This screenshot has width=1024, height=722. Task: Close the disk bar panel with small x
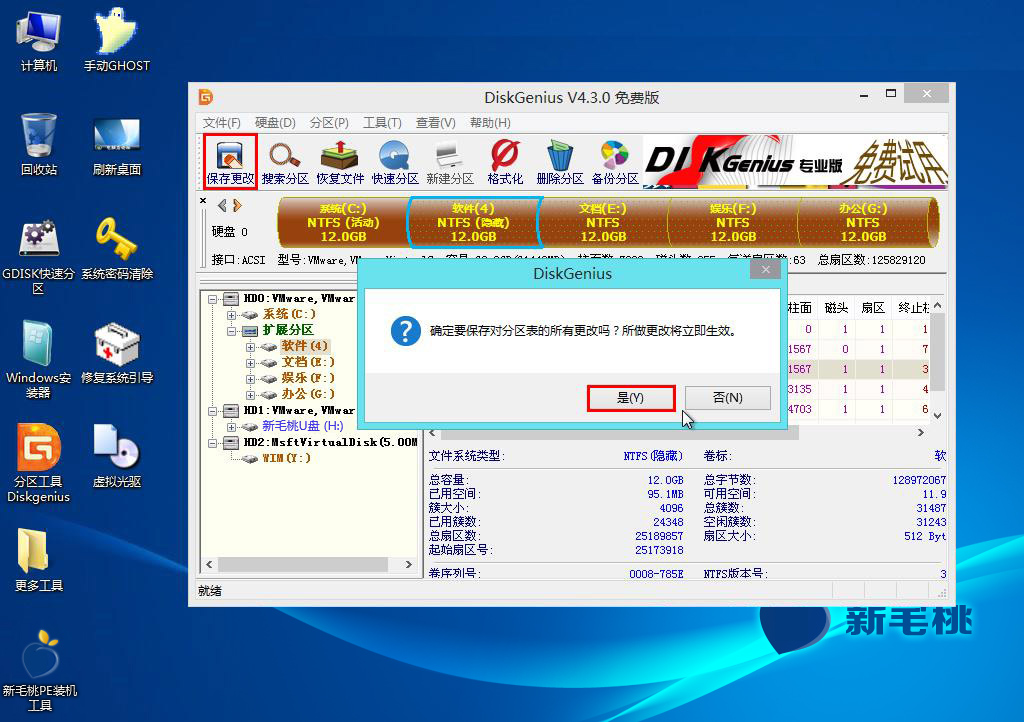click(x=203, y=200)
